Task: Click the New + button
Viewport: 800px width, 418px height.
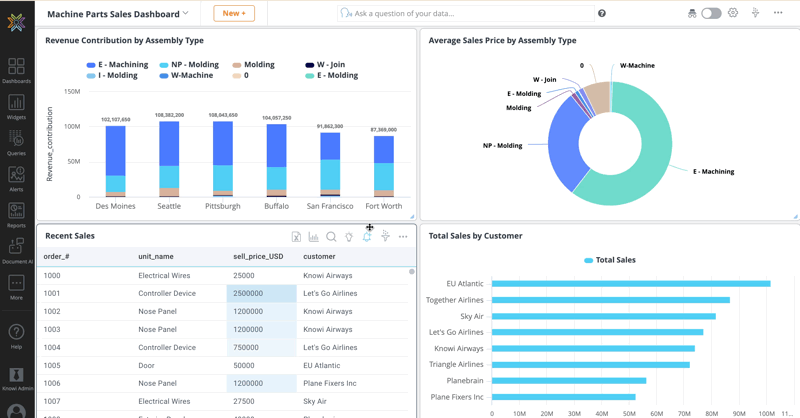Action: 234,13
